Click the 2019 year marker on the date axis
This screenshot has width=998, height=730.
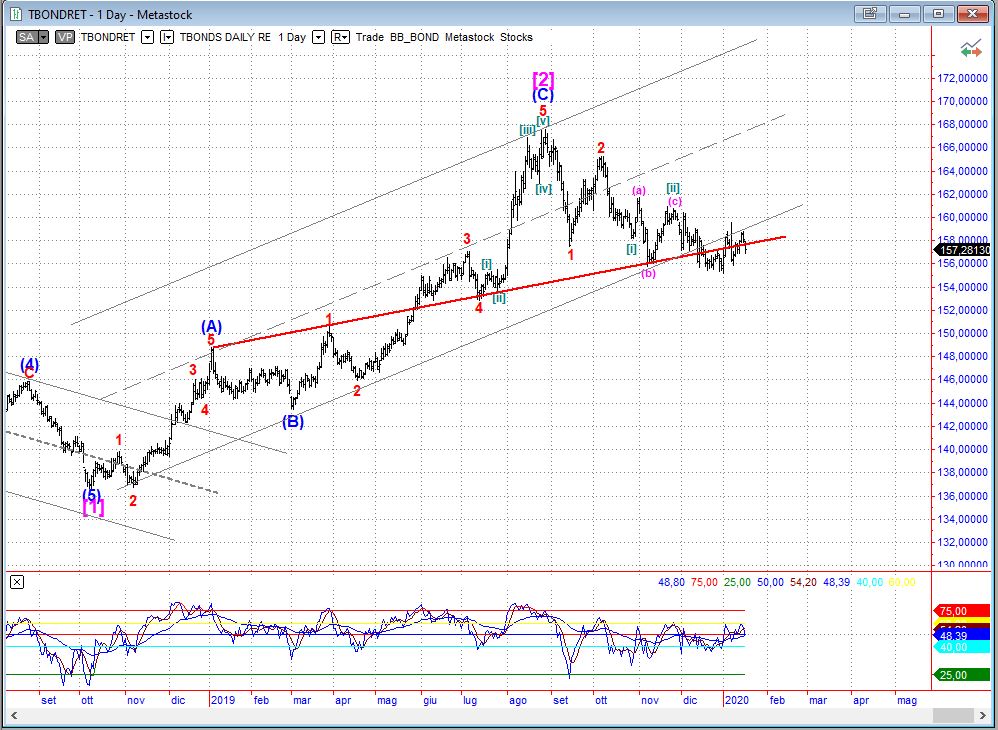223,700
